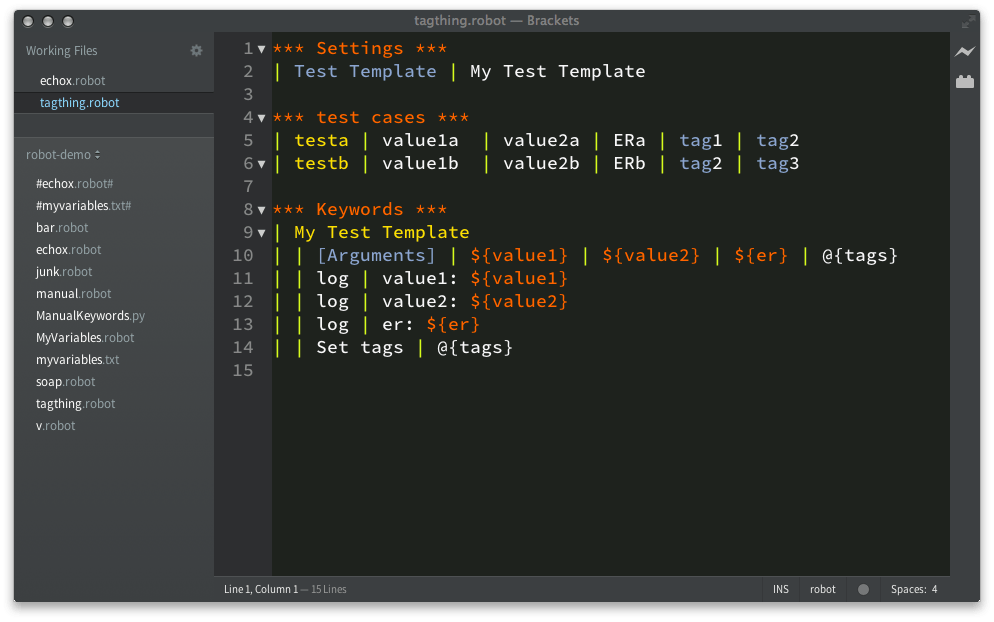This screenshot has height=622, width=994.
Task: Click the Line 1, Column 1 indicator
Action: [x=260, y=589]
